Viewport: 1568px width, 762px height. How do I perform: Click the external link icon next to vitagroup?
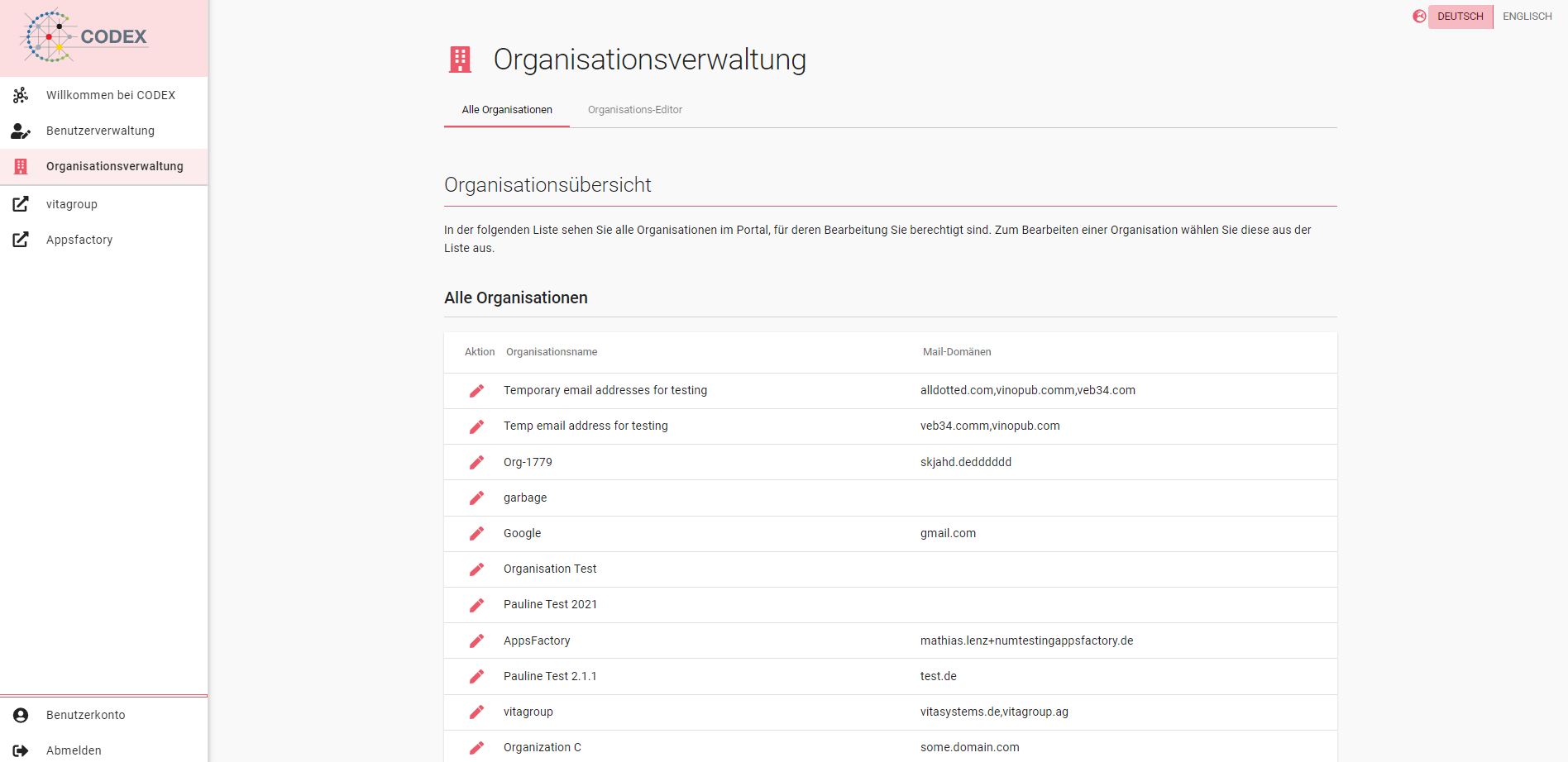[x=21, y=204]
